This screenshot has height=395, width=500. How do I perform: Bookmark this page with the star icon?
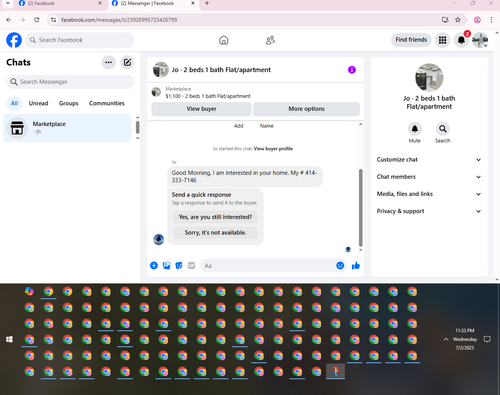(x=458, y=20)
